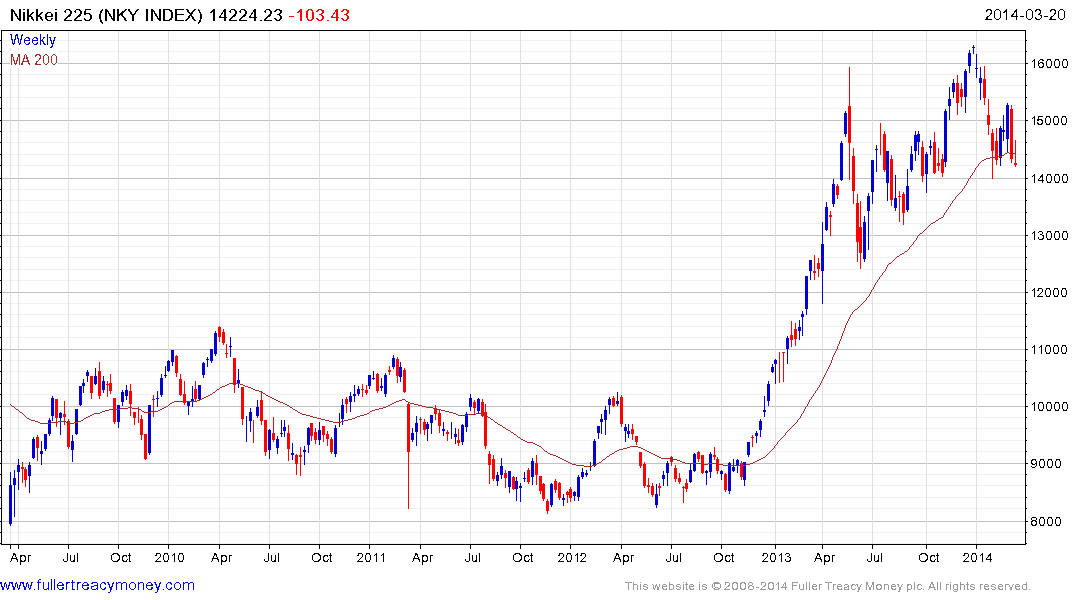Click the 15000 price axis label
The width and height of the screenshot is (1075, 600).
(1049, 121)
